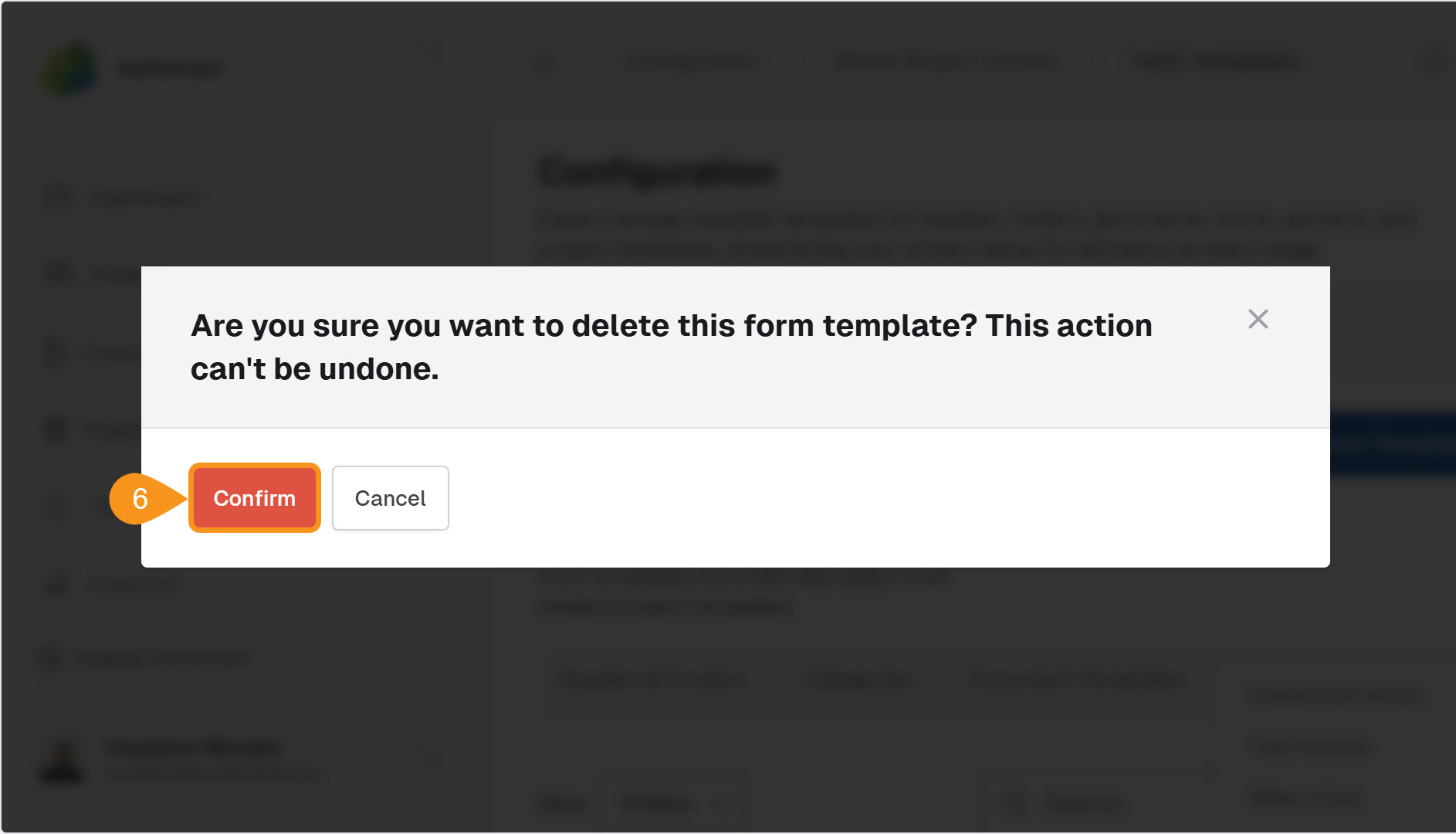Select the Company Environment icon near sidebar bottom
The height and width of the screenshot is (834, 1456).
tap(51, 658)
